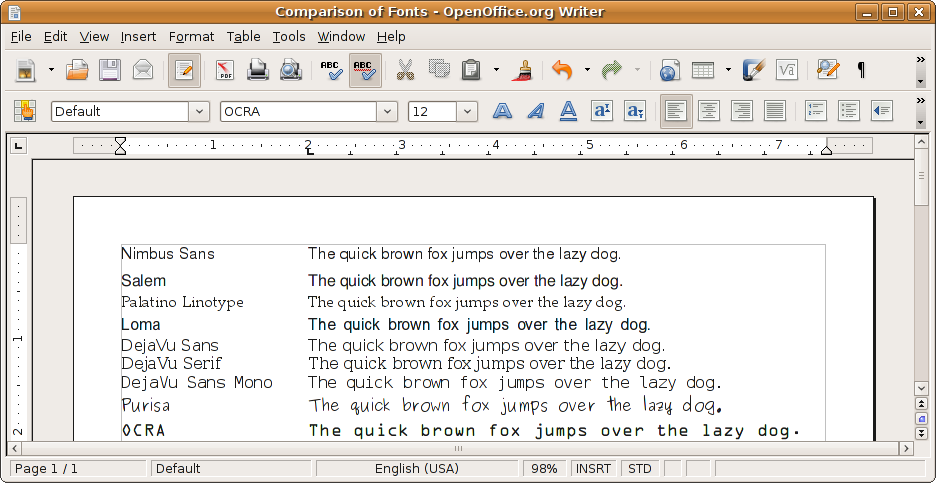Click the 98% zoom field in status bar
The height and width of the screenshot is (483, 936).
point(544,468)
